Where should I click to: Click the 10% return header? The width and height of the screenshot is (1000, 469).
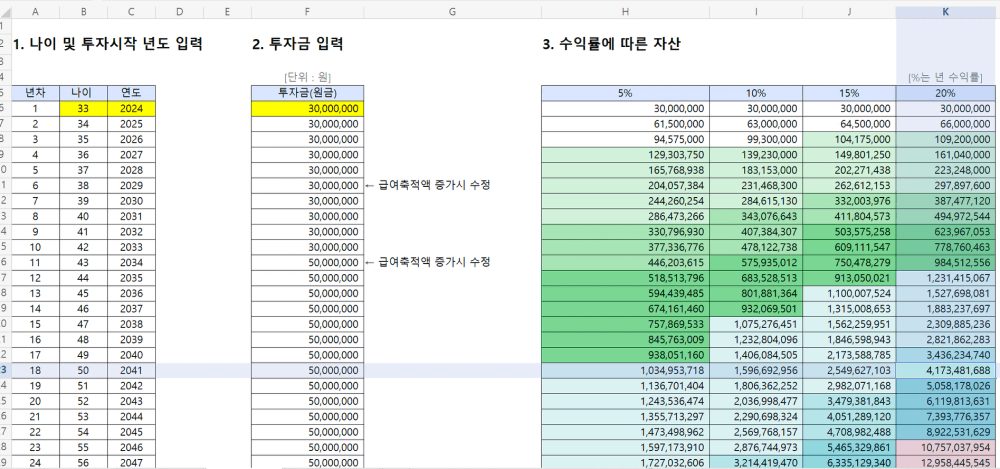756,93
